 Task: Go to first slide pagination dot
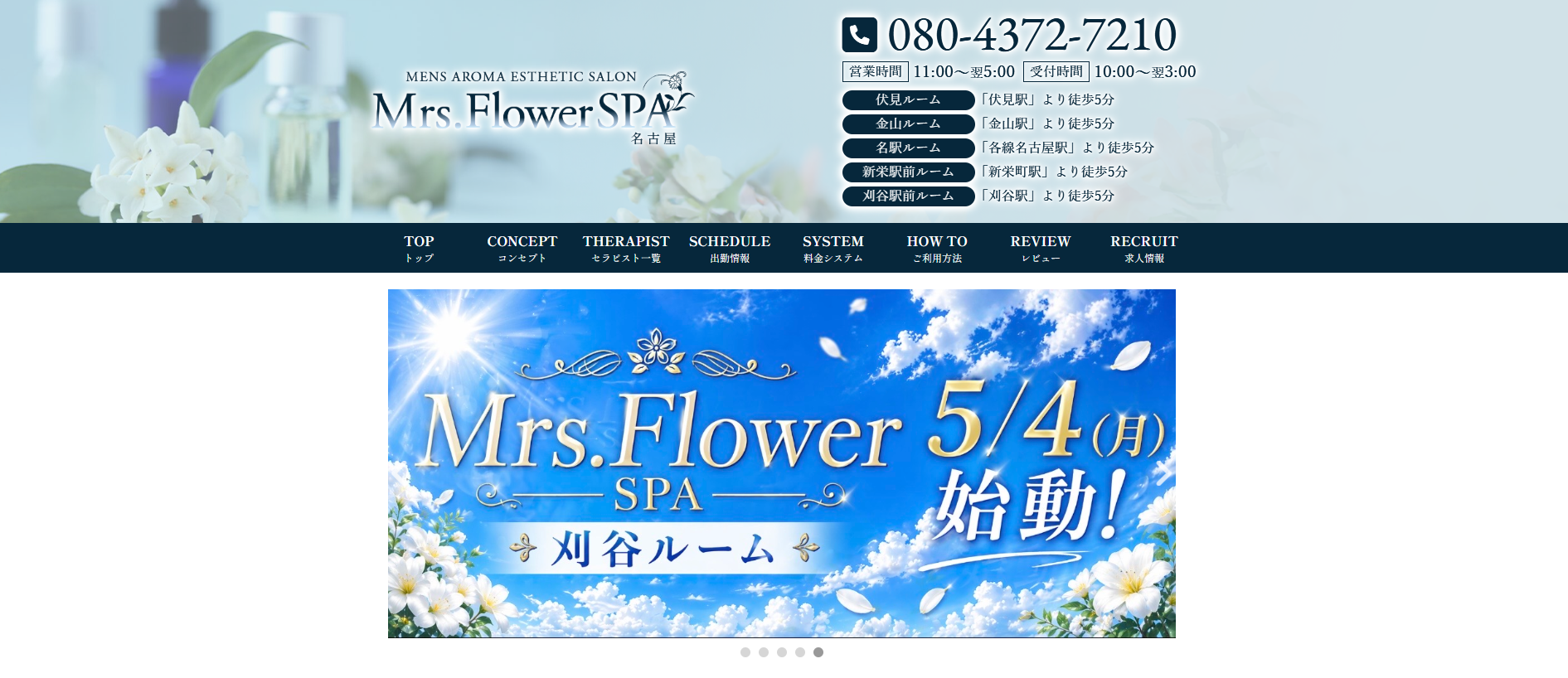(x=745, y=652)
